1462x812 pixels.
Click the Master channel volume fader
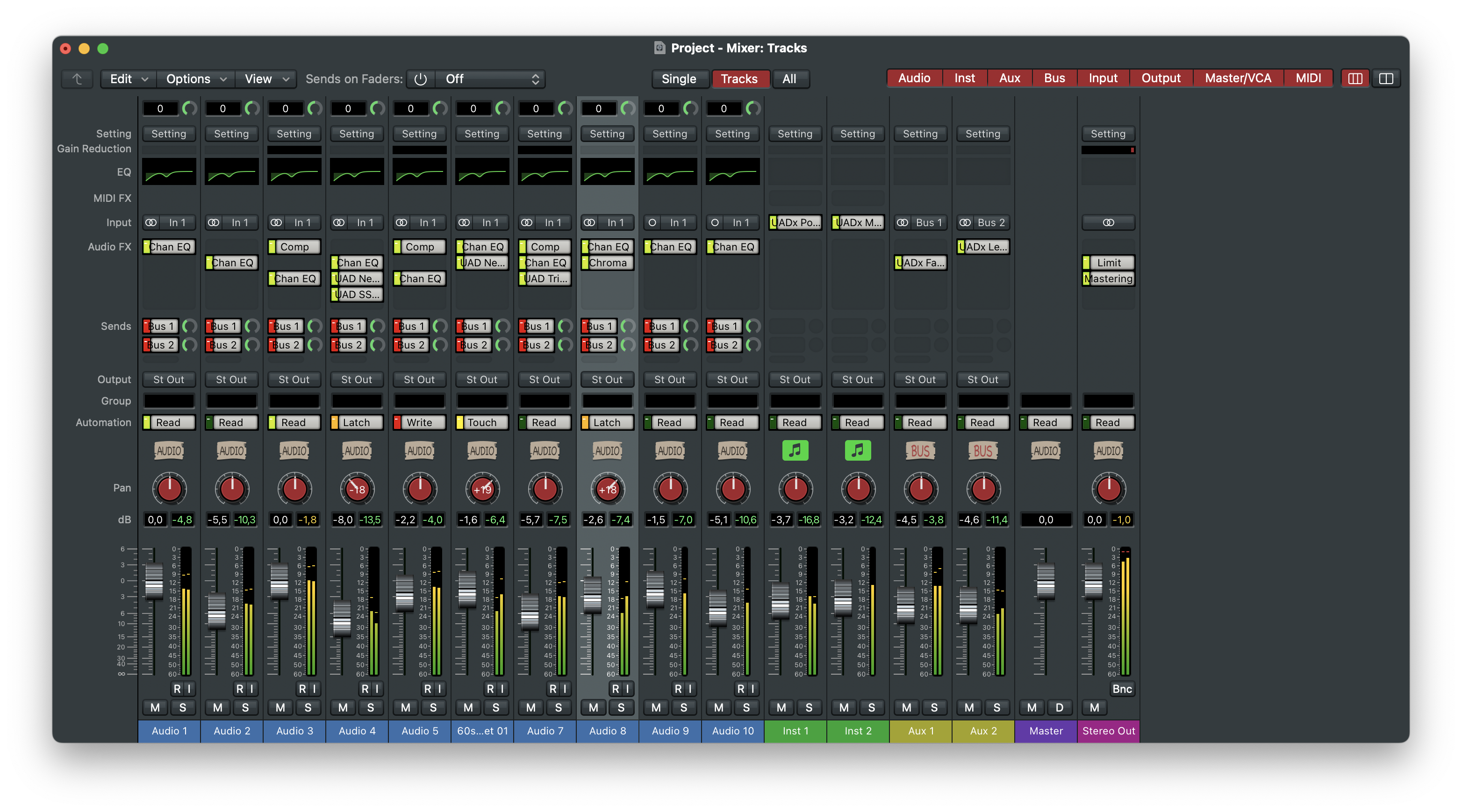click(x=1046, y=582)
